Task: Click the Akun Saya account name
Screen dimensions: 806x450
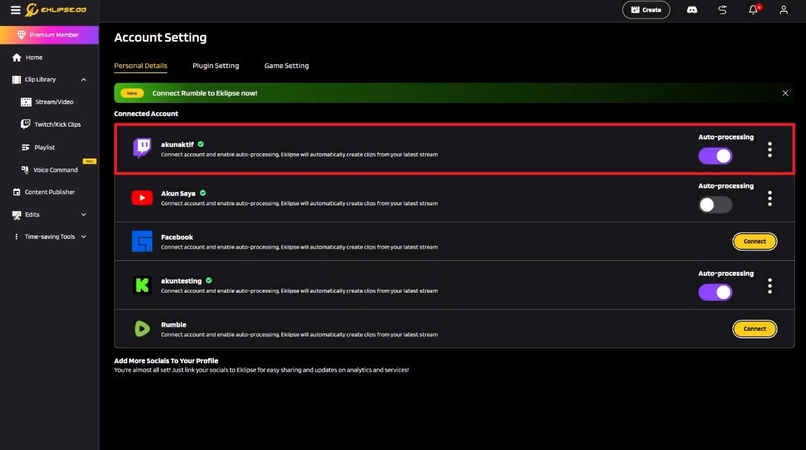Action: click(178, 193)
